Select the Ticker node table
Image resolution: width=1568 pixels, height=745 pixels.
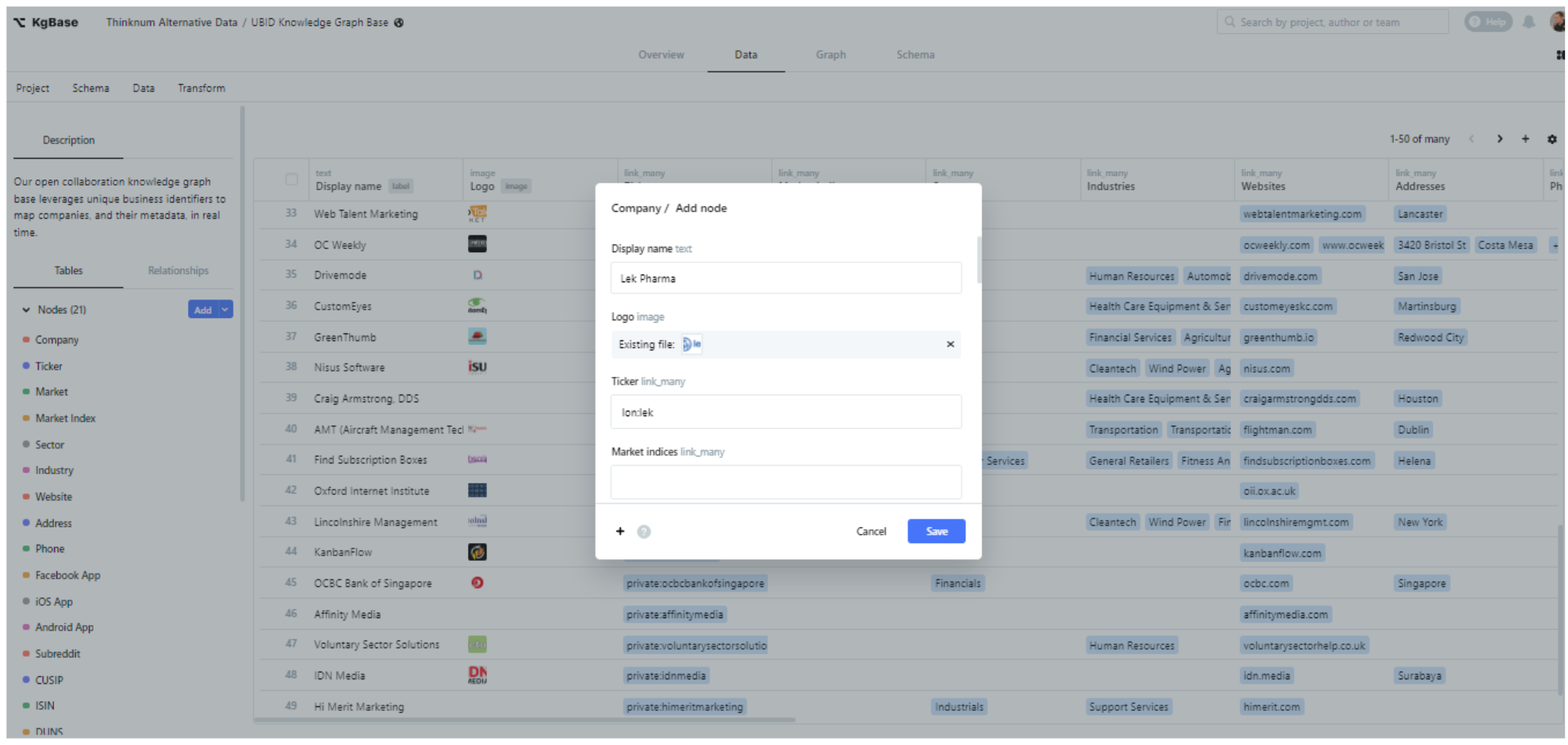pos(49,366)
